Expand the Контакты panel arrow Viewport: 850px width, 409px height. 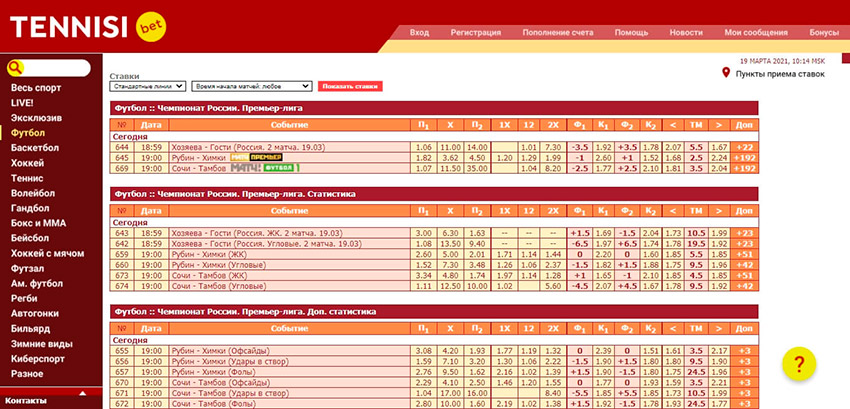pyautogui.click(x=82, y=393)
